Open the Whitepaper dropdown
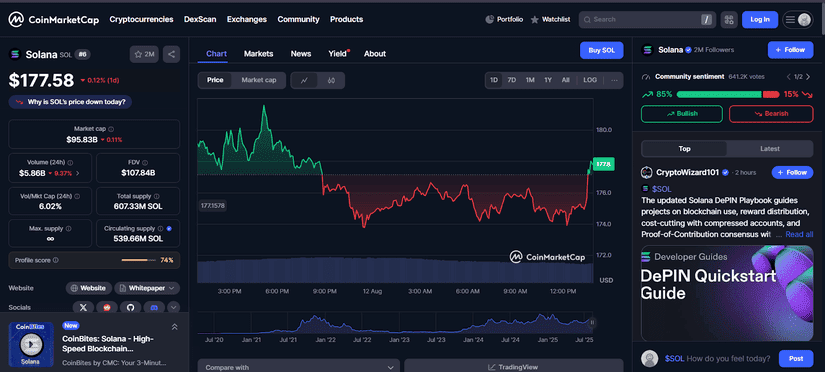The width and height of the screenshot is (825, 372). [147, 288]
